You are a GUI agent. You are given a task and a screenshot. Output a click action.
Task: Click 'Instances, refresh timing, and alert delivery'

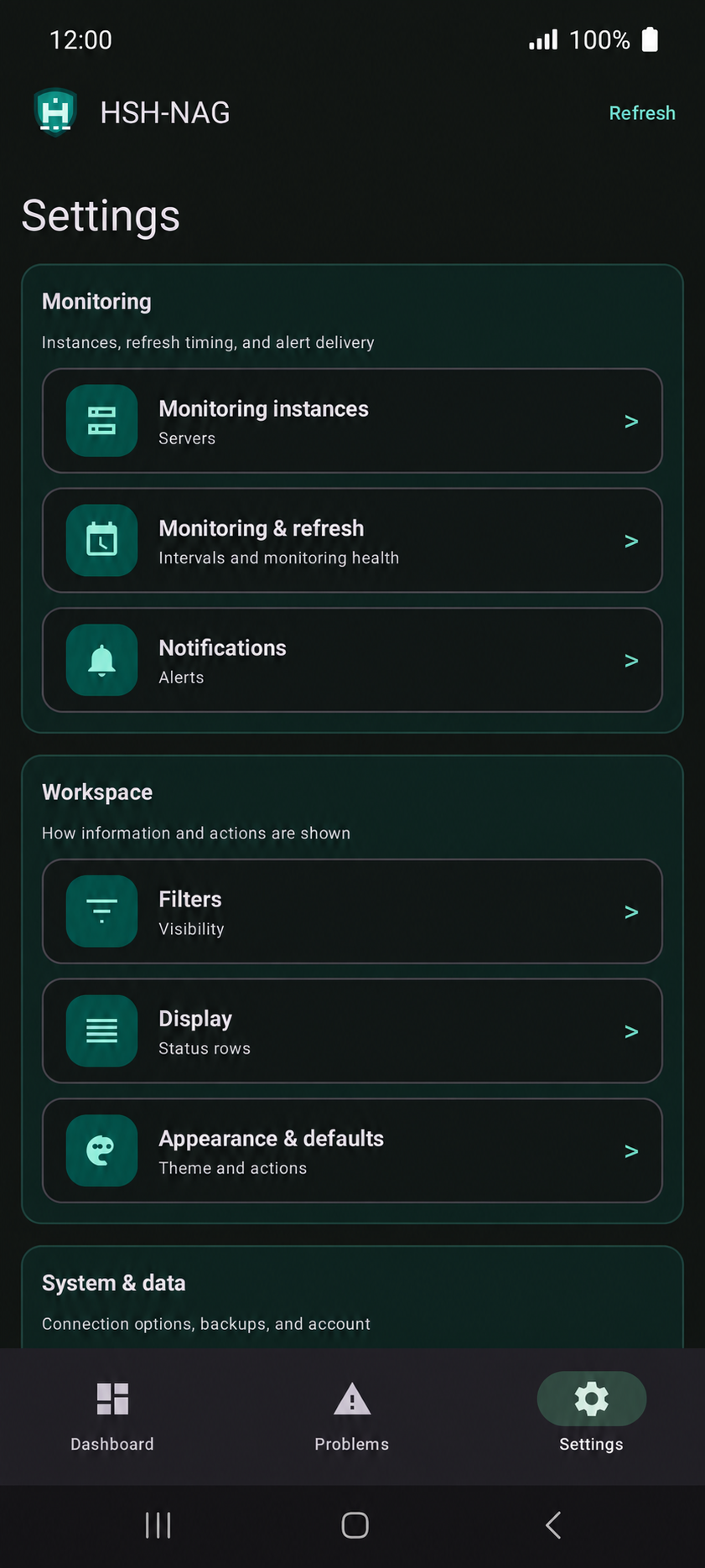pos(208,342)
